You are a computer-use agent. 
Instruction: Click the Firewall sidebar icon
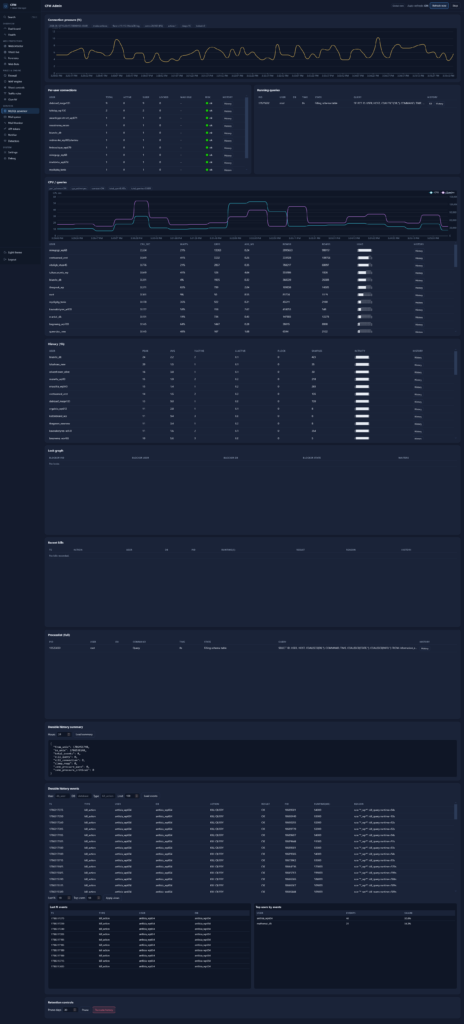pos(5,76)
